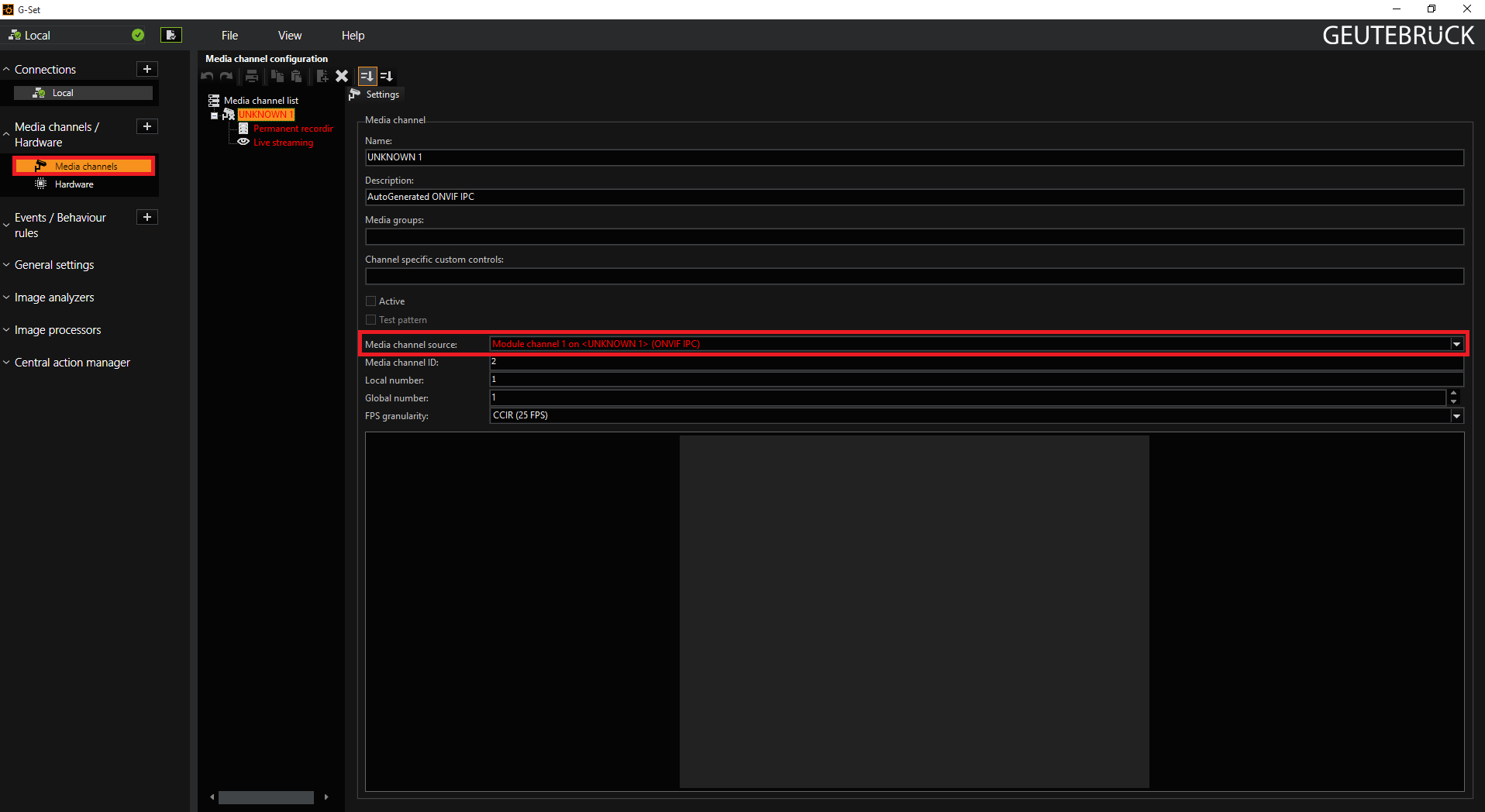The image size is (1485, 812).
Task: Click plus button next to Connections
Action: tap(147, 69)
